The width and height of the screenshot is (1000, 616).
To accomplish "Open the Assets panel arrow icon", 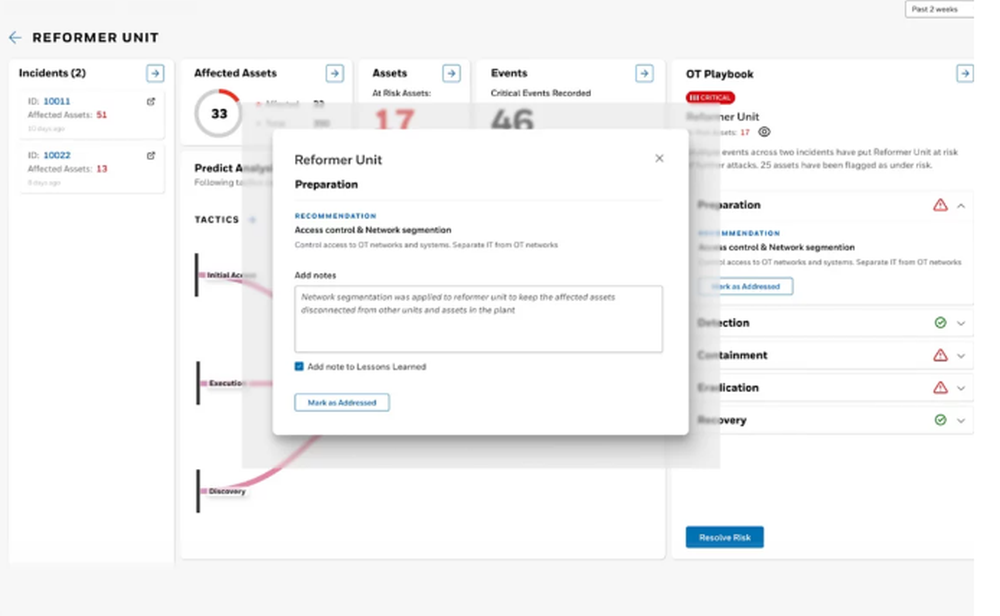I will click(452, 73).
